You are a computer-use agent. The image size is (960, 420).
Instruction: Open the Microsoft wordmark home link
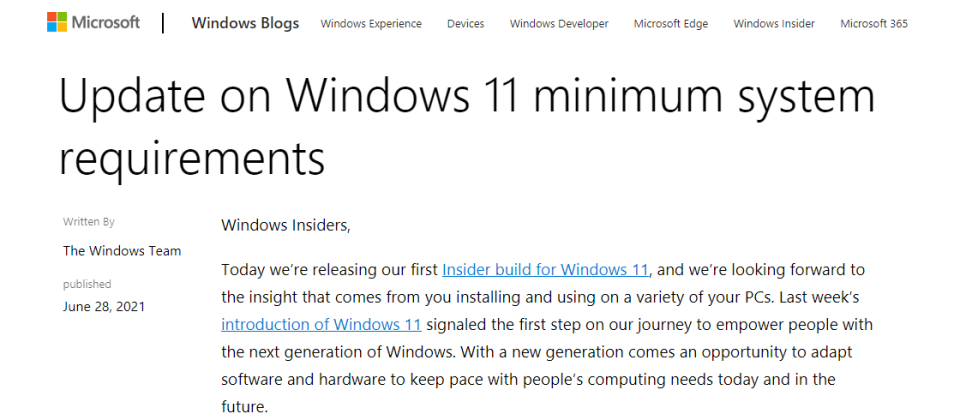tap(106, 23)
